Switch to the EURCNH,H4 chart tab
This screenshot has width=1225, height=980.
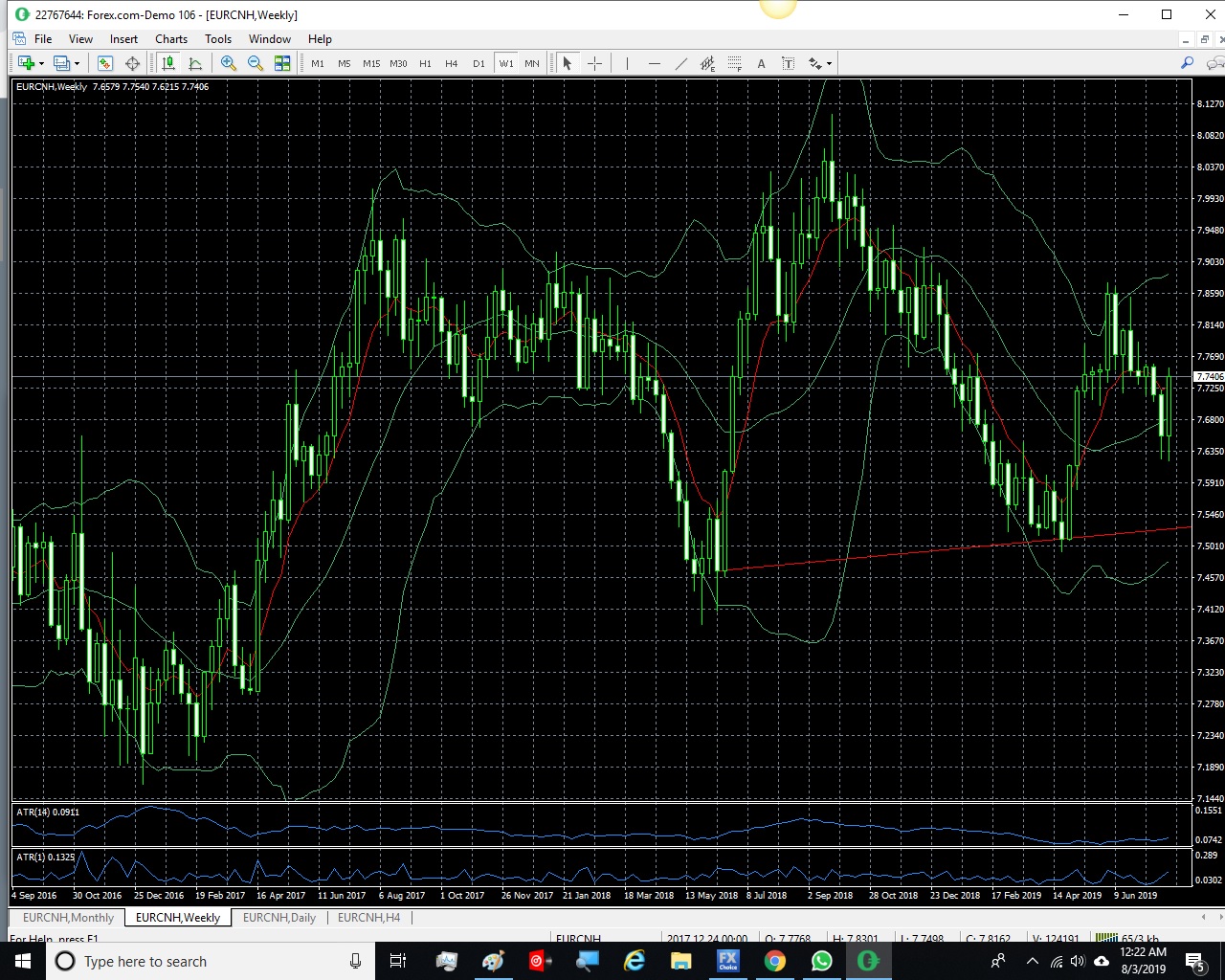(369, 917)
